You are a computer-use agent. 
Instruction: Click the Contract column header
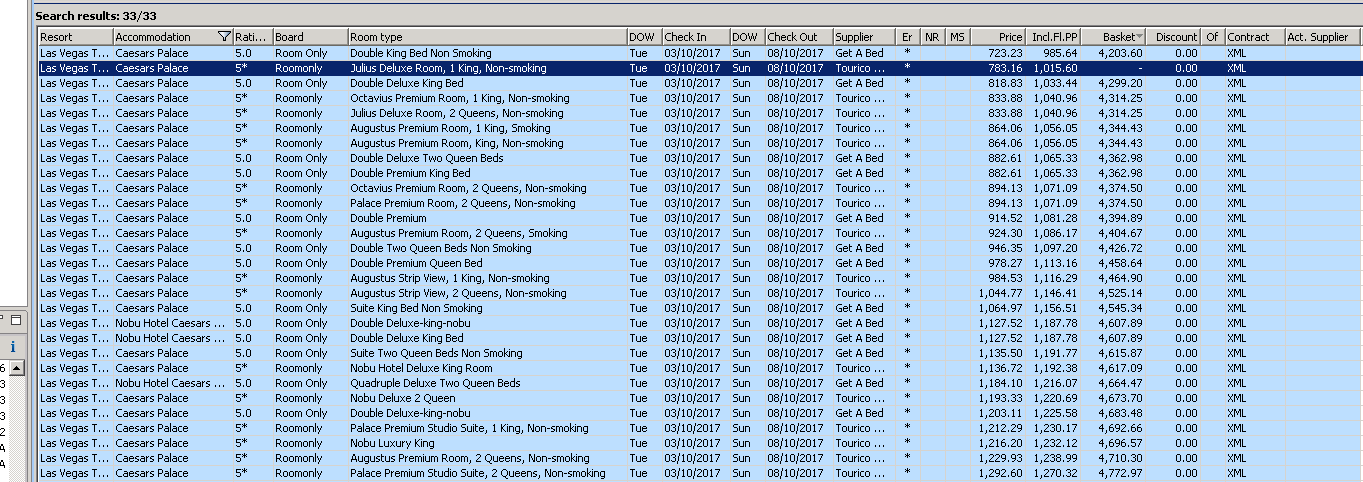1254,37
